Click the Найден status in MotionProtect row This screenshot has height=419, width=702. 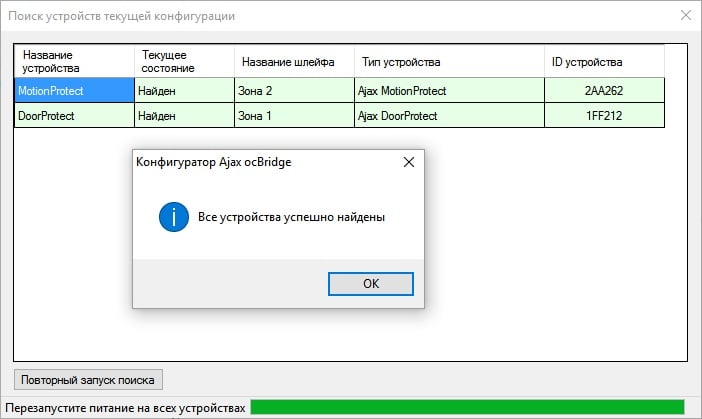184,90
